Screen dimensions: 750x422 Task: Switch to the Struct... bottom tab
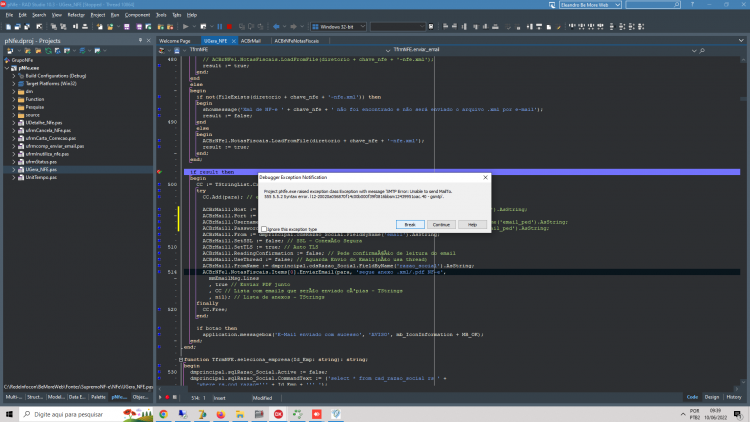(35, 397)
